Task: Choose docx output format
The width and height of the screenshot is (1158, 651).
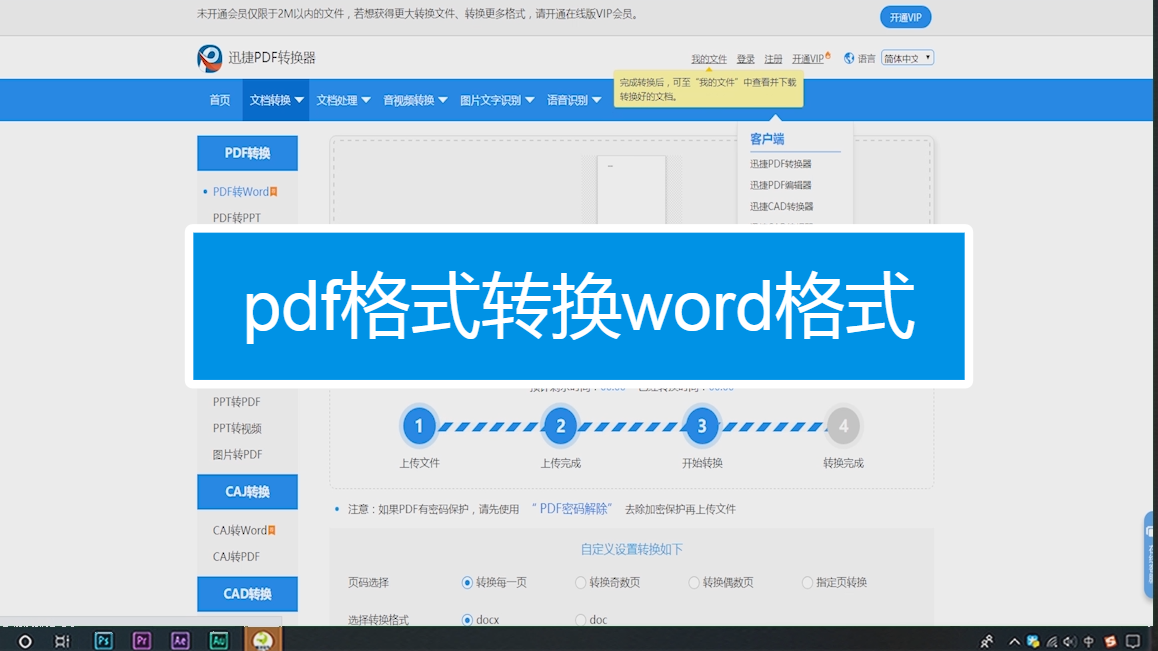Action: pyautogui.click(x=467, y=620)
